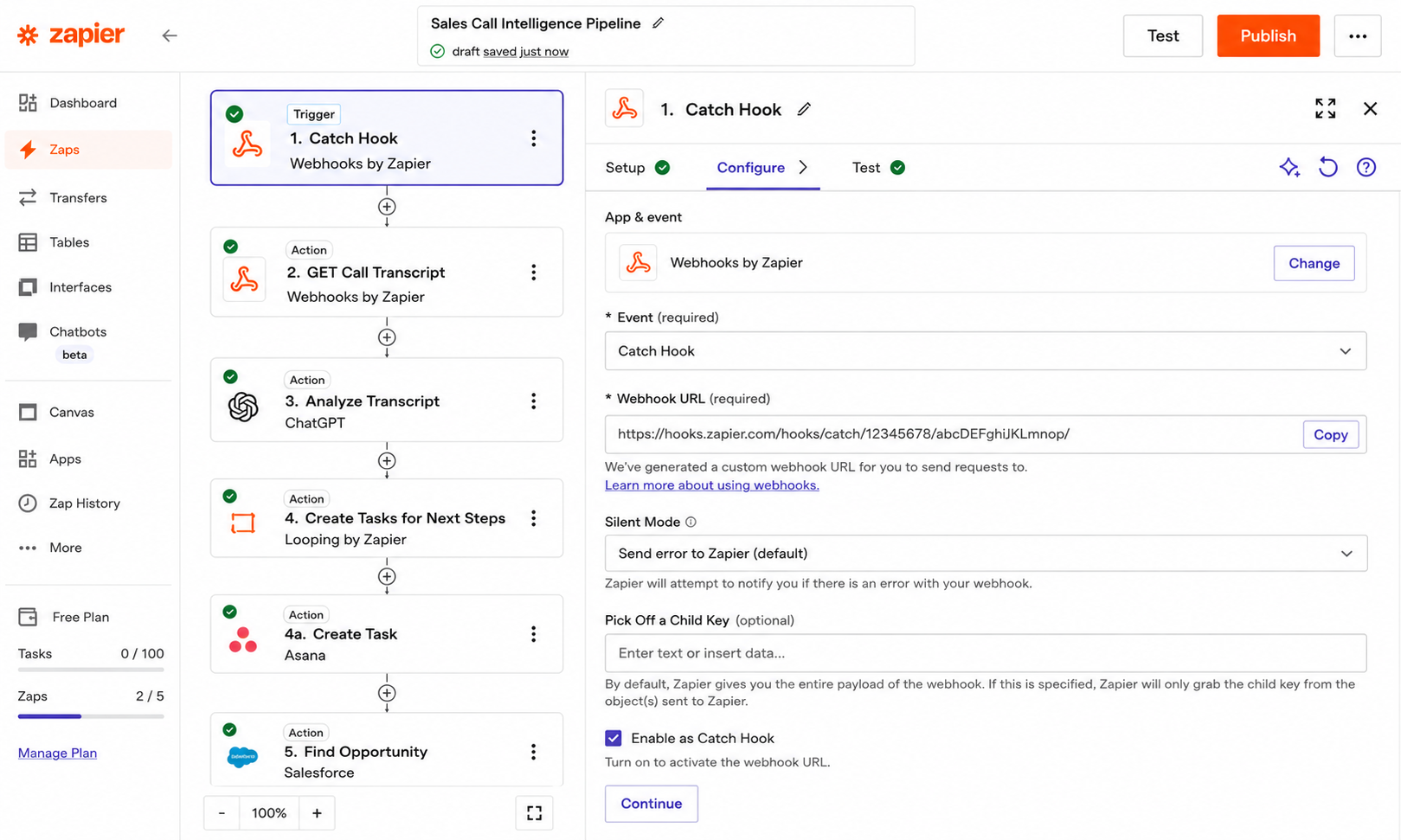Zoom out the canvas with minus button
The width and height of the screenshot is (1401, 840).
pyautogui.click(x=222, y=813)
